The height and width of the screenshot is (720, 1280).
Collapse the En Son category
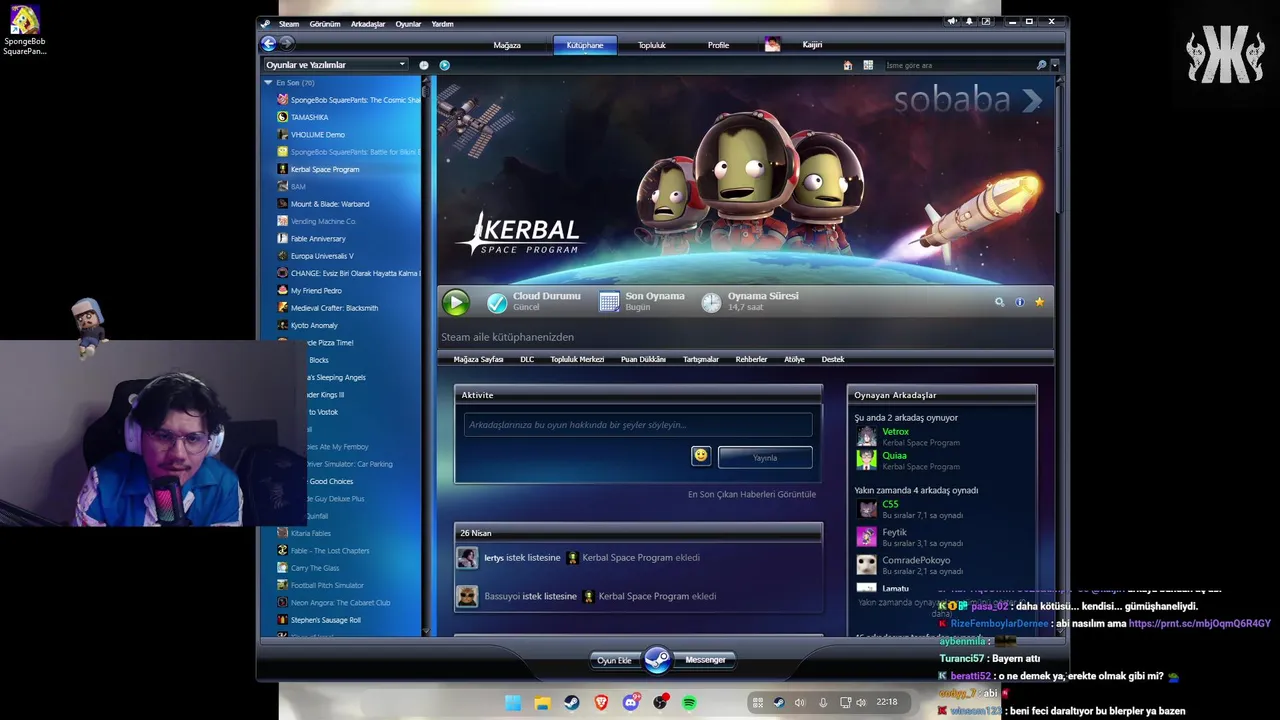[x=268, y=83]
